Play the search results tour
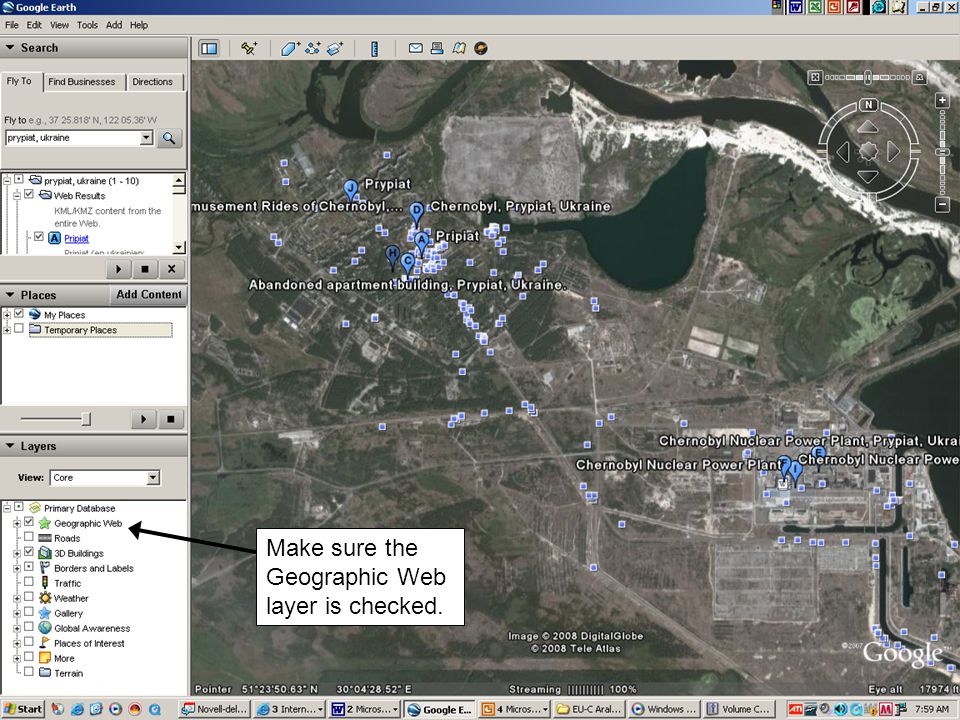960x720 pixels. (x=118, y=269)
